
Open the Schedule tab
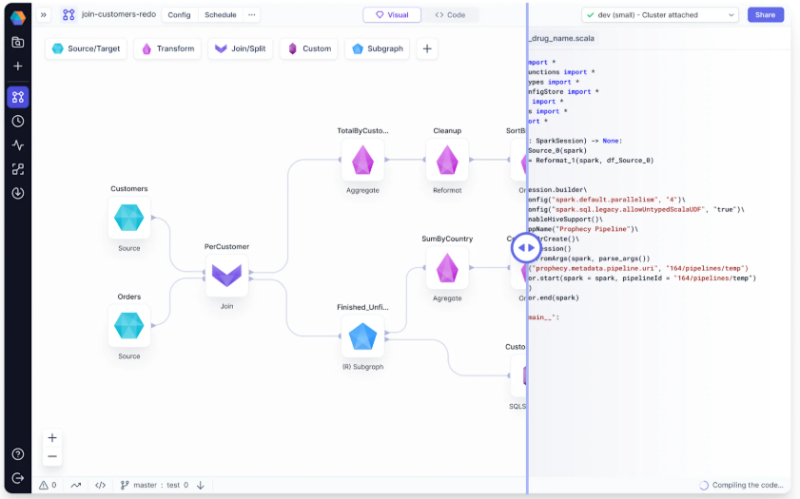(221, 15)
